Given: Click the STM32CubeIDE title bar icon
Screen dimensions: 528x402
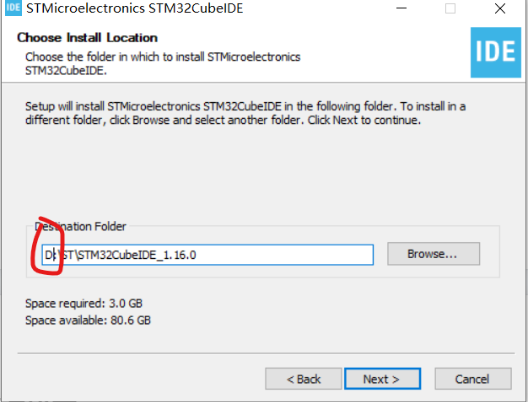Looking at the screenshot, I should point(13,7).
